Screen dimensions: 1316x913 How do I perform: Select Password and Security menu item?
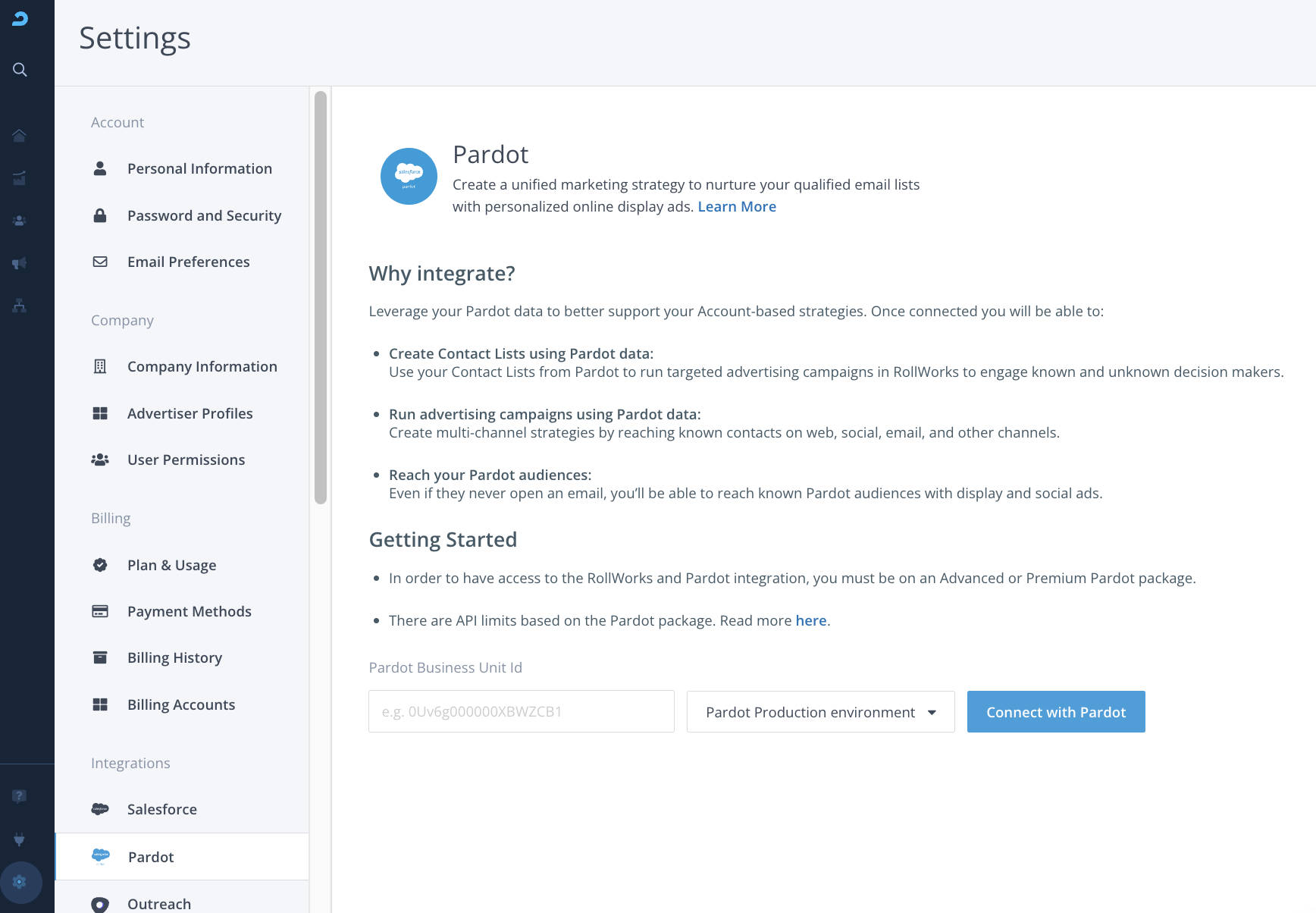(204, 216)
